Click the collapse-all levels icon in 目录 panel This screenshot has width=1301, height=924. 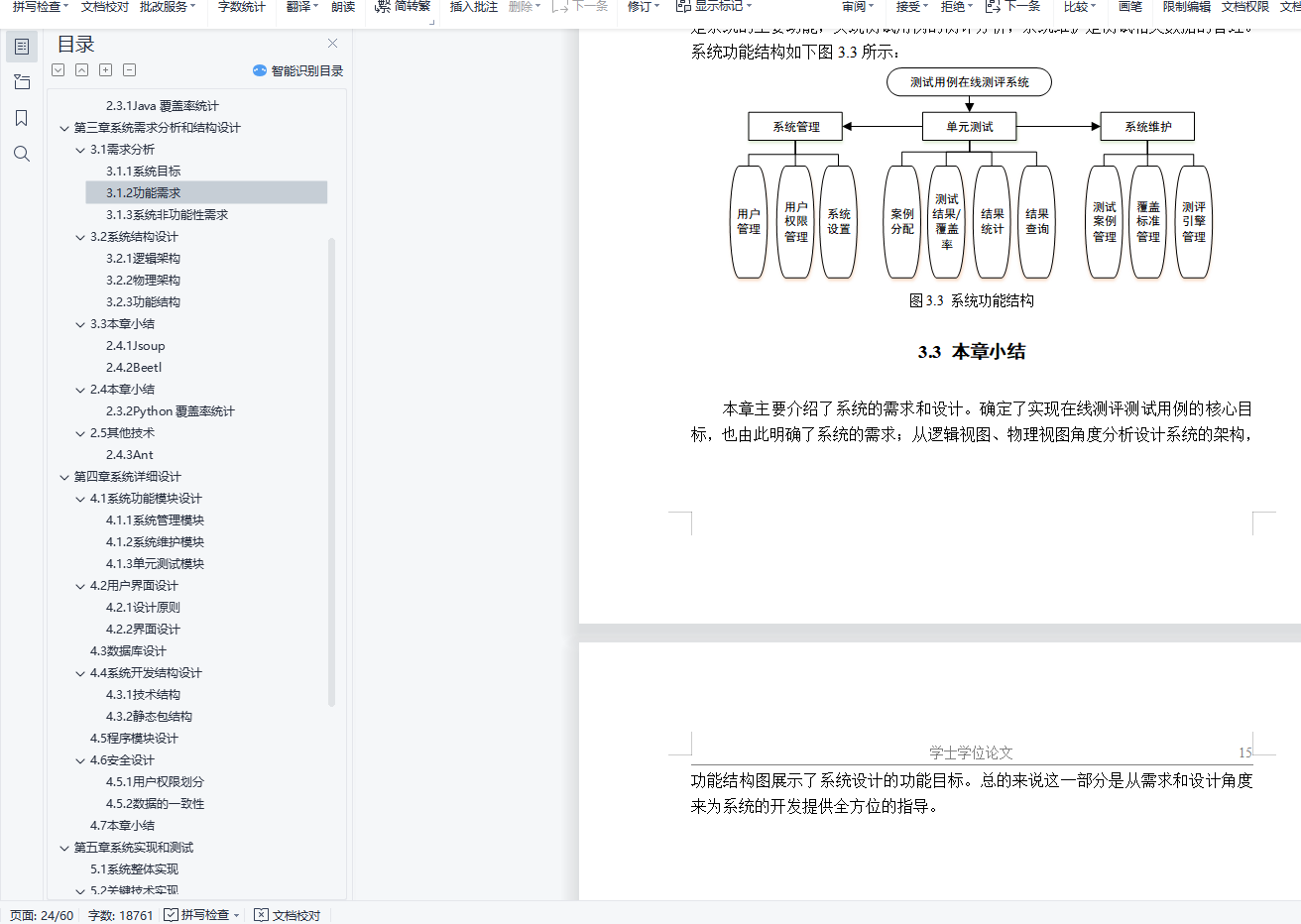[81, 70]
